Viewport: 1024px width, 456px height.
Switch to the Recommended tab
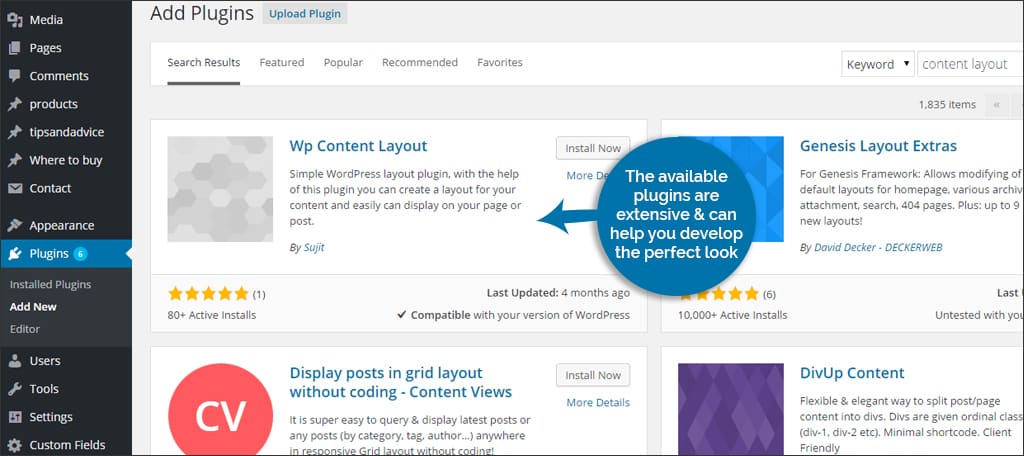[420, 63]
